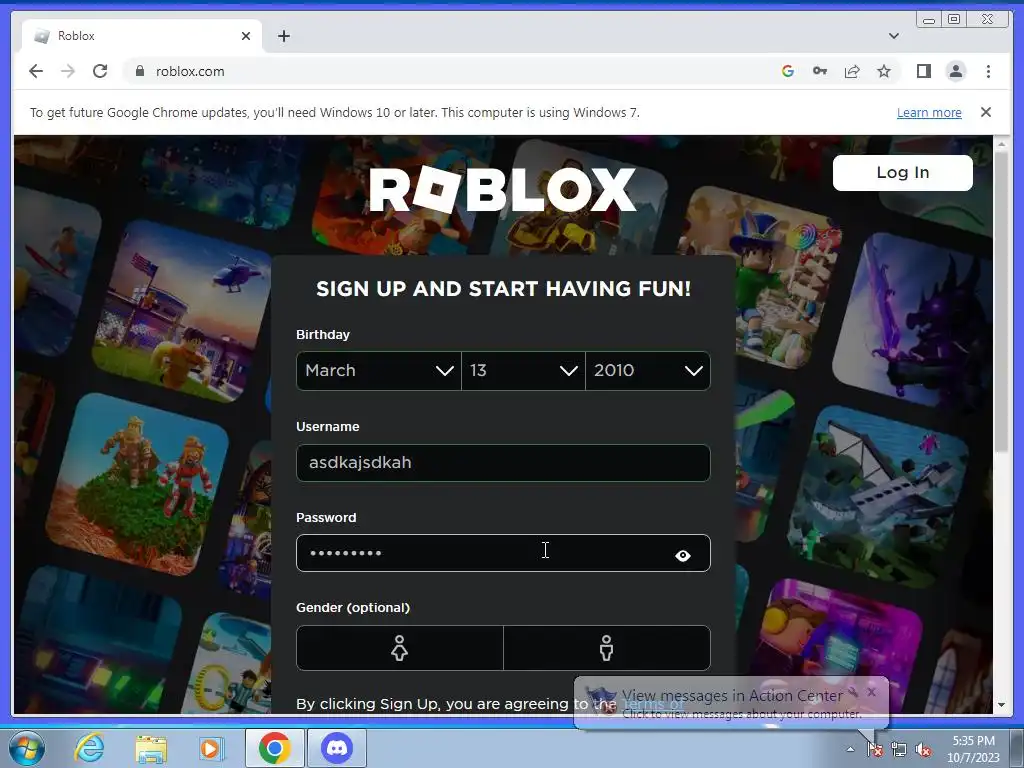This screenshot has height=768, width=1024.
Task: Open the birthday year dropdown (2010)
Action: tap(648, 370)
